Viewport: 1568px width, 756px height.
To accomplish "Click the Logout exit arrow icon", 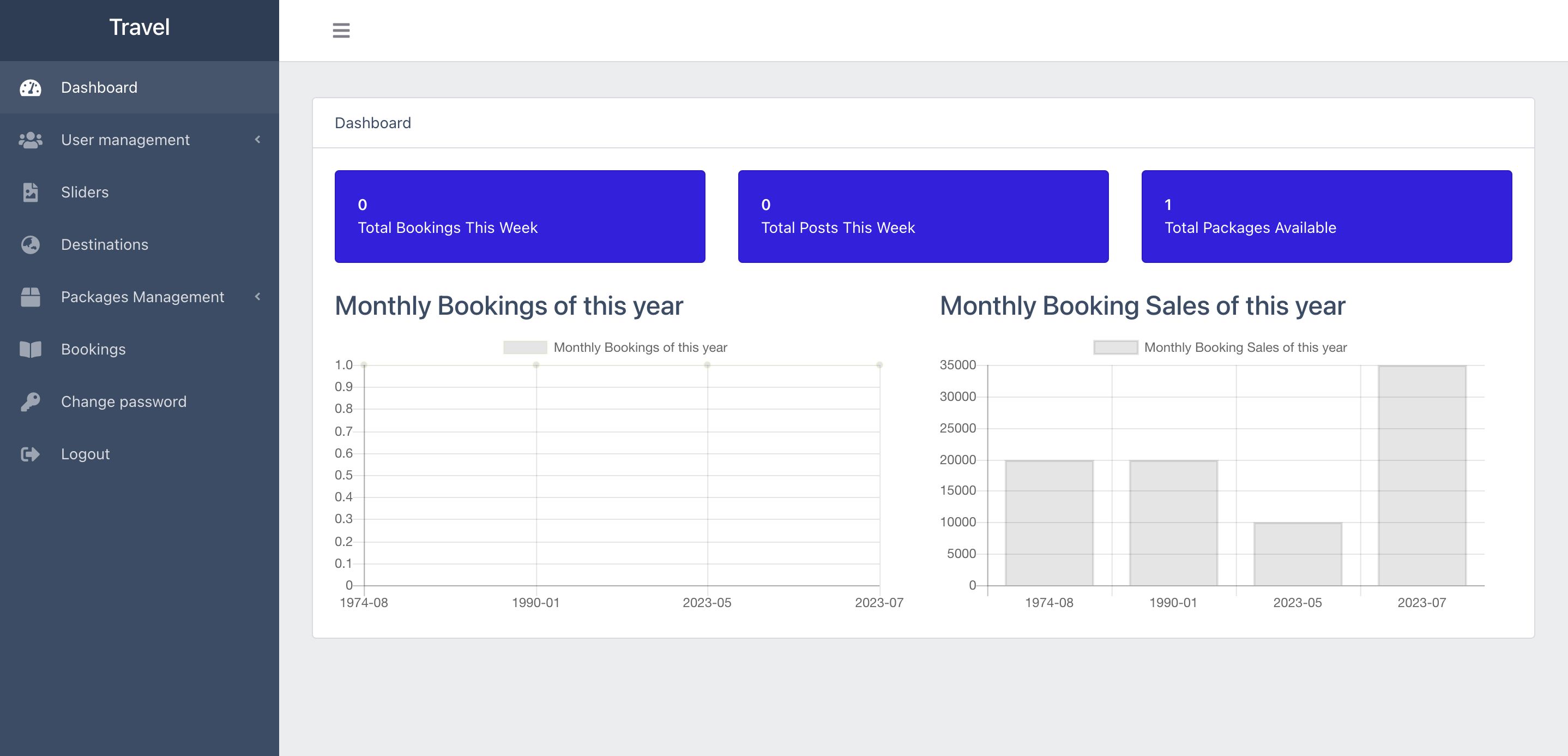I will tap(31, 454).
